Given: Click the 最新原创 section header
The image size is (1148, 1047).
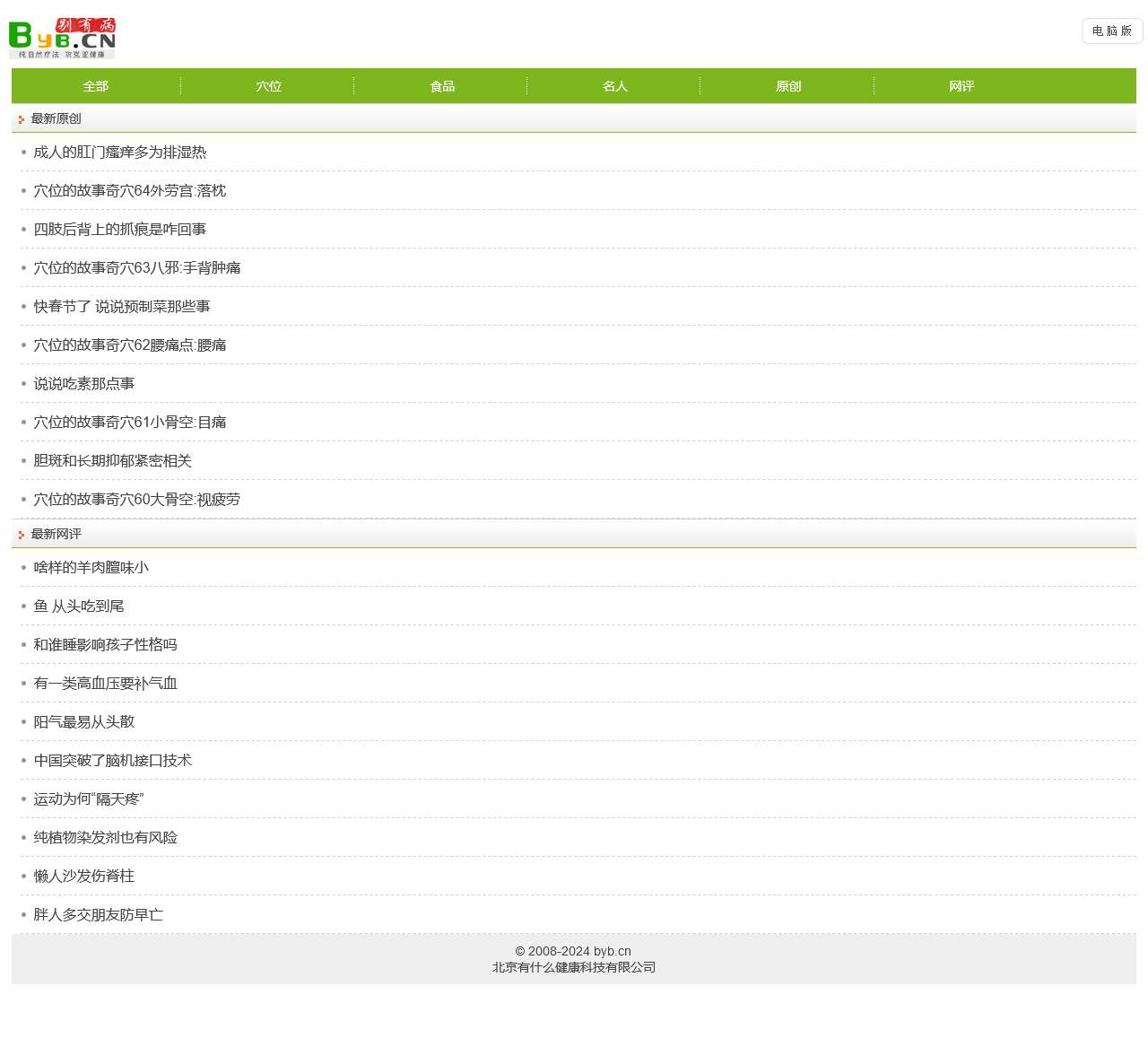Looking at the screenshot, I should pos(56,118).
